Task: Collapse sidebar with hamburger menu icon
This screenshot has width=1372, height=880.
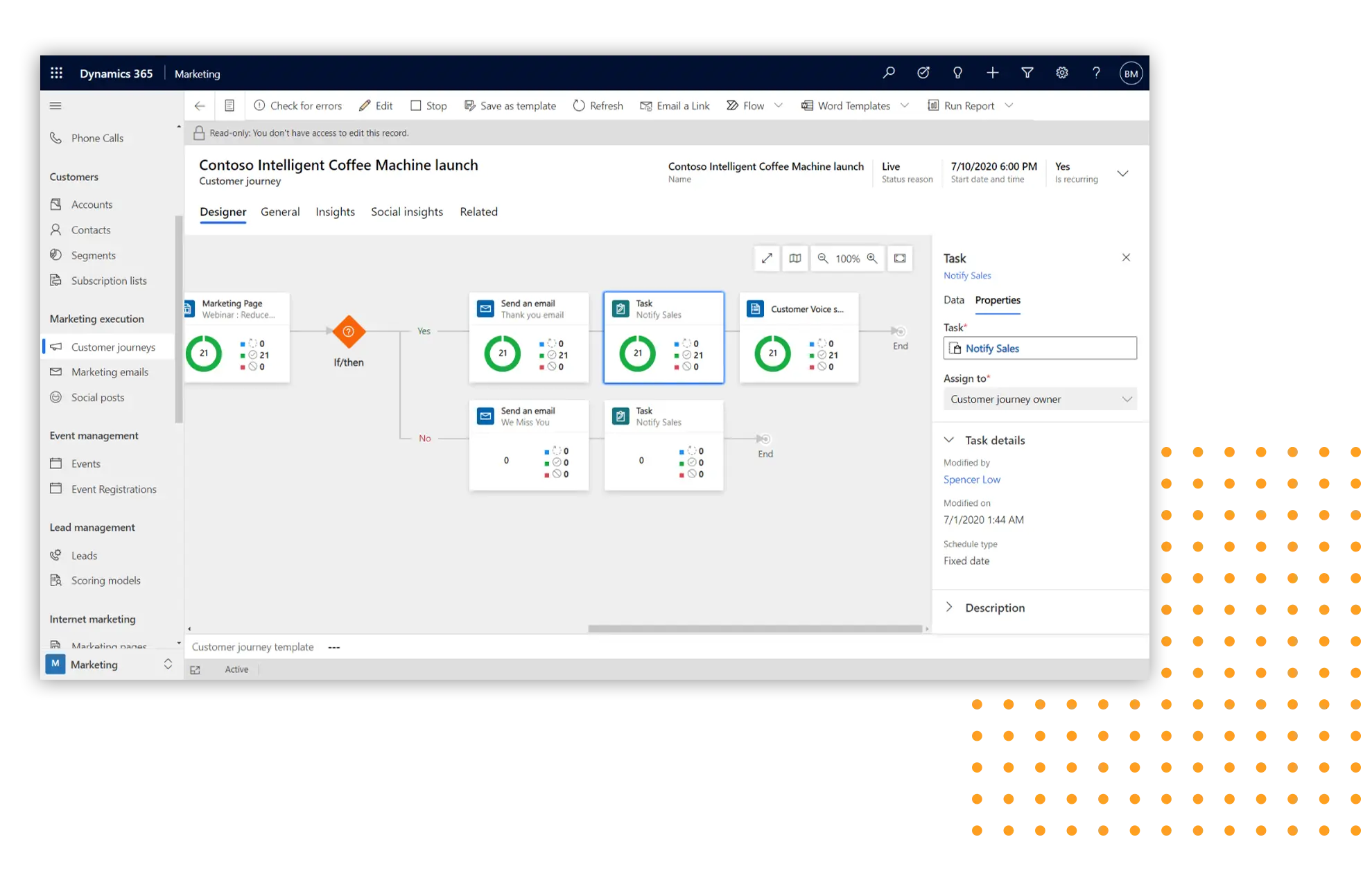Action: pyautogui.click(x=55, y=105)
